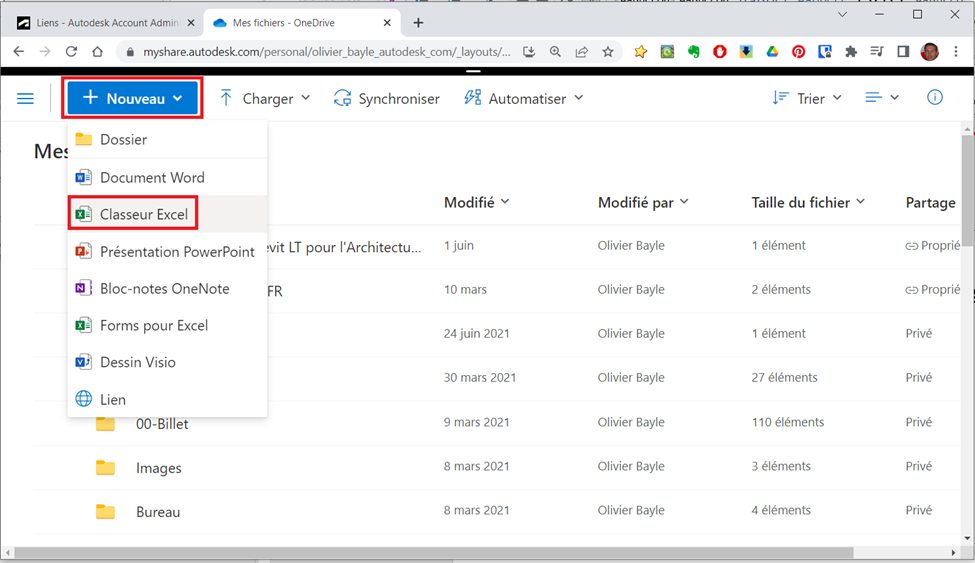Viewport: 975px width, 563px height.
Task: Click the Images folder icon
Action: tap(105, 467)
